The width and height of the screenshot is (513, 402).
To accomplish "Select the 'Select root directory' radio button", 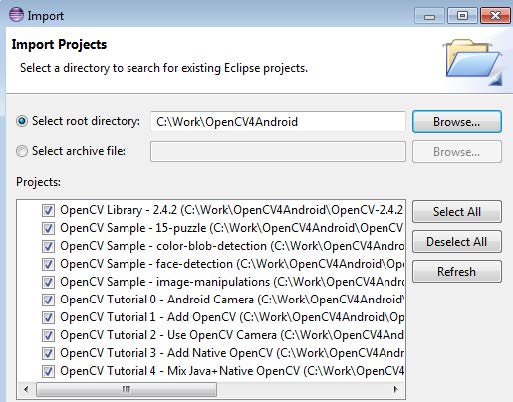I will pos(22,121).
